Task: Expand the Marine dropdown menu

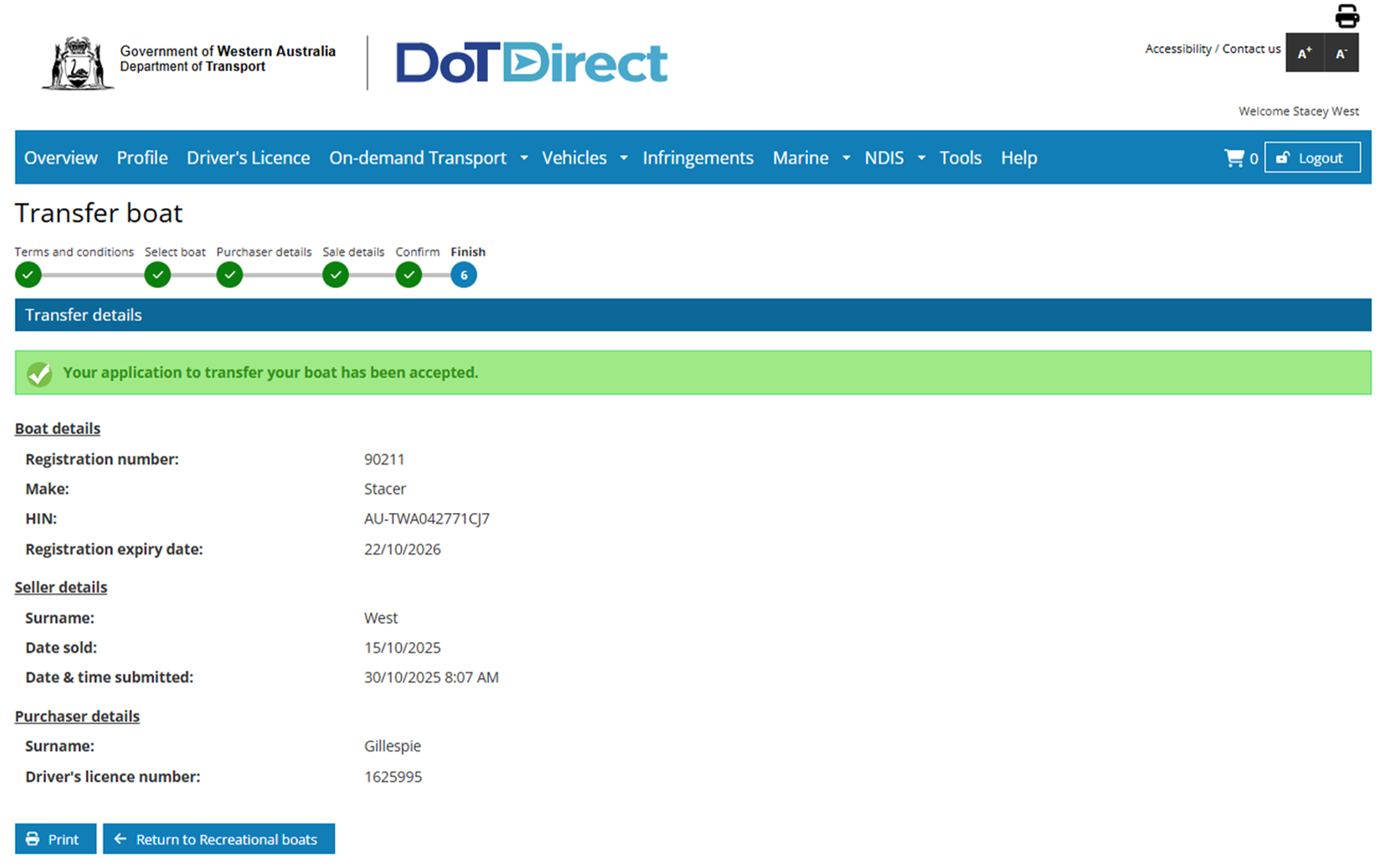Action: [x=846, y=158]
